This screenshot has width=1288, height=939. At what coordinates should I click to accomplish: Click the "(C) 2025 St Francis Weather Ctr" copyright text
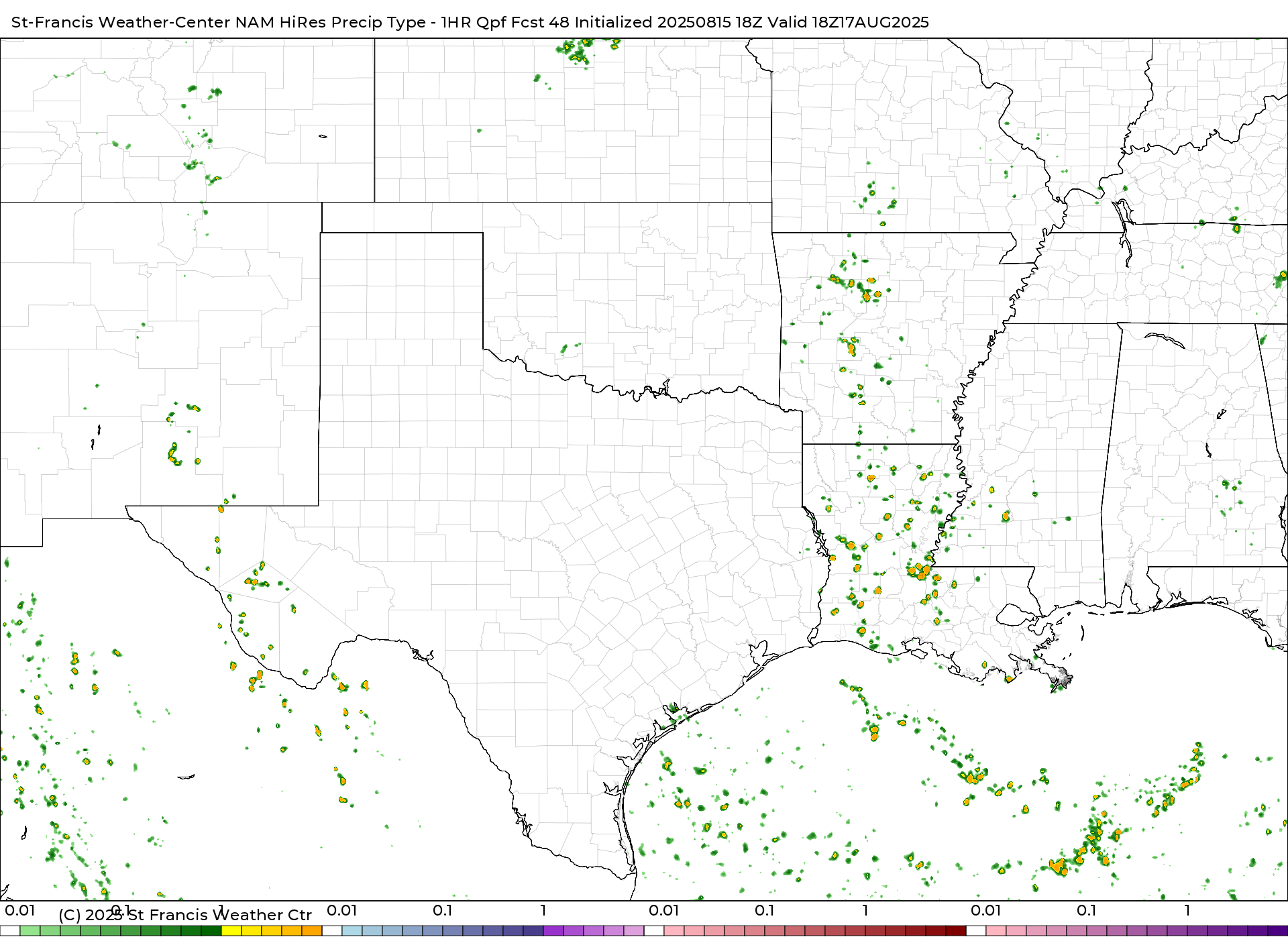pos(185,916)
